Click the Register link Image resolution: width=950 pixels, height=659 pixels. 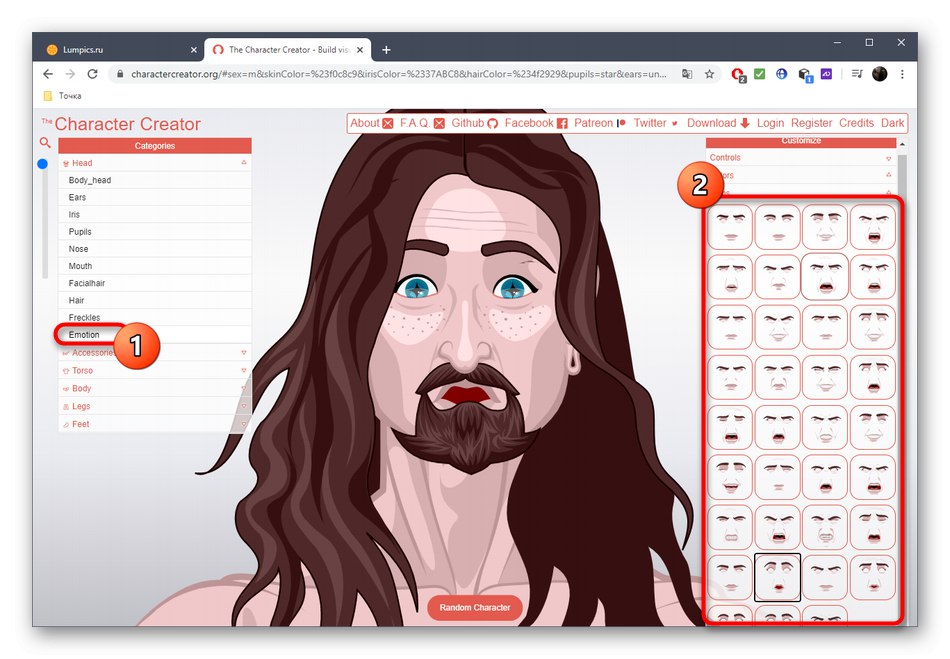coord(811,123)
